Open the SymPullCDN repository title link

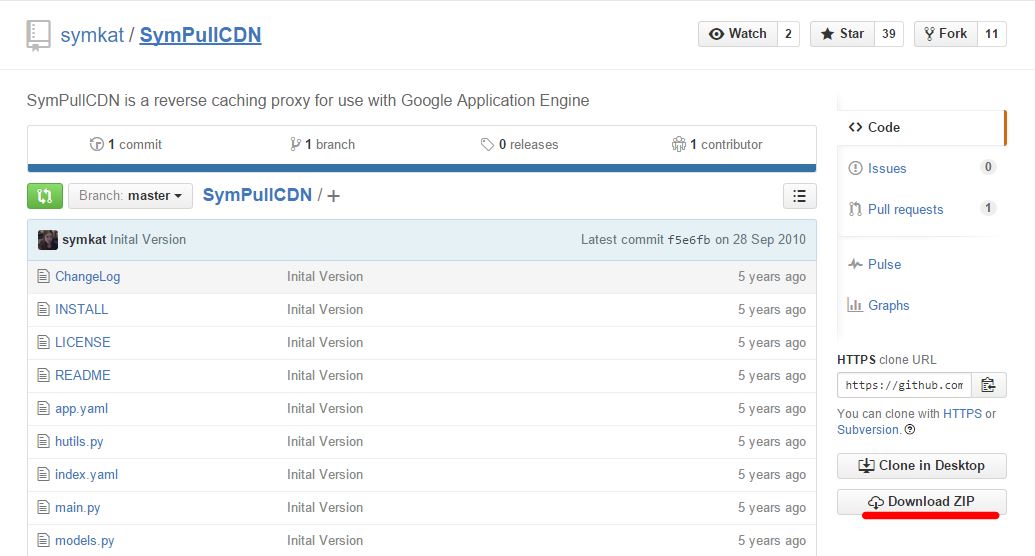pos(201,35)
